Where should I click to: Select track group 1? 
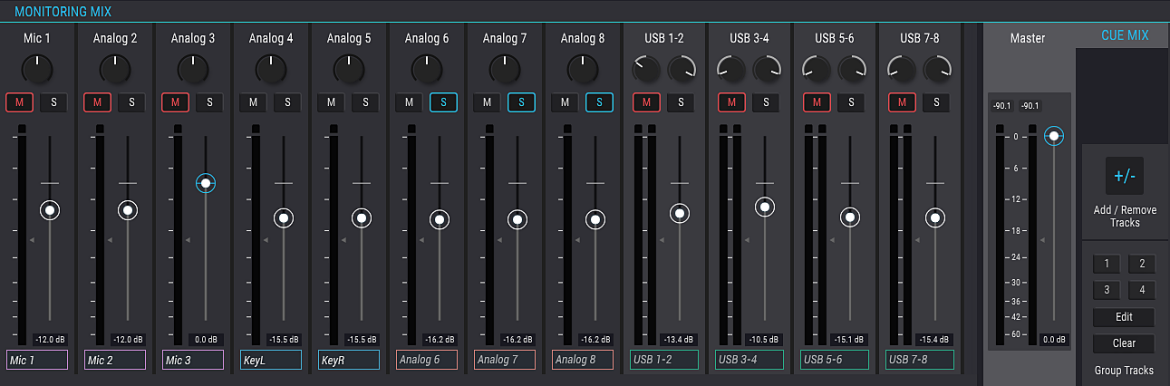(x=1107, y=264)
